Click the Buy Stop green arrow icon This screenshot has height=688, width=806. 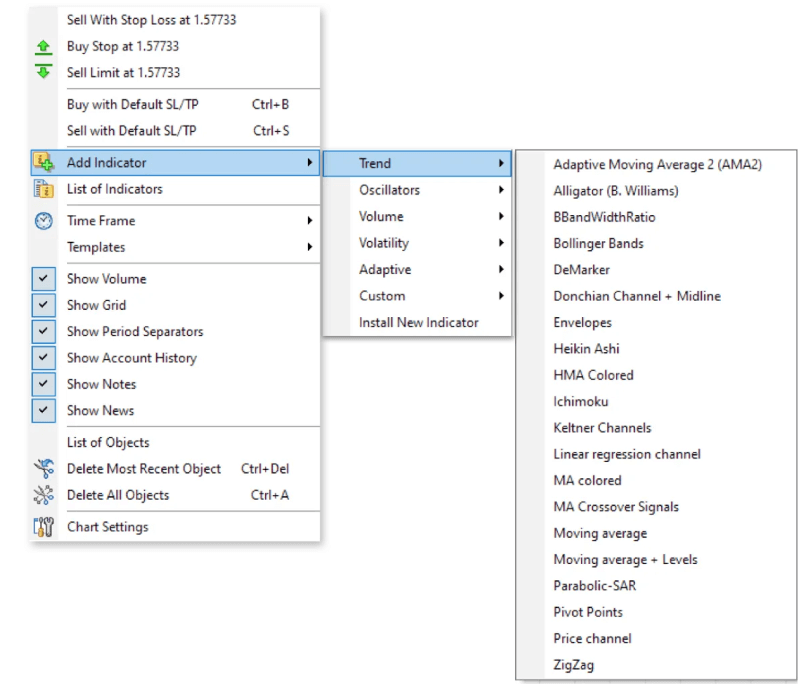coord(43,46)
